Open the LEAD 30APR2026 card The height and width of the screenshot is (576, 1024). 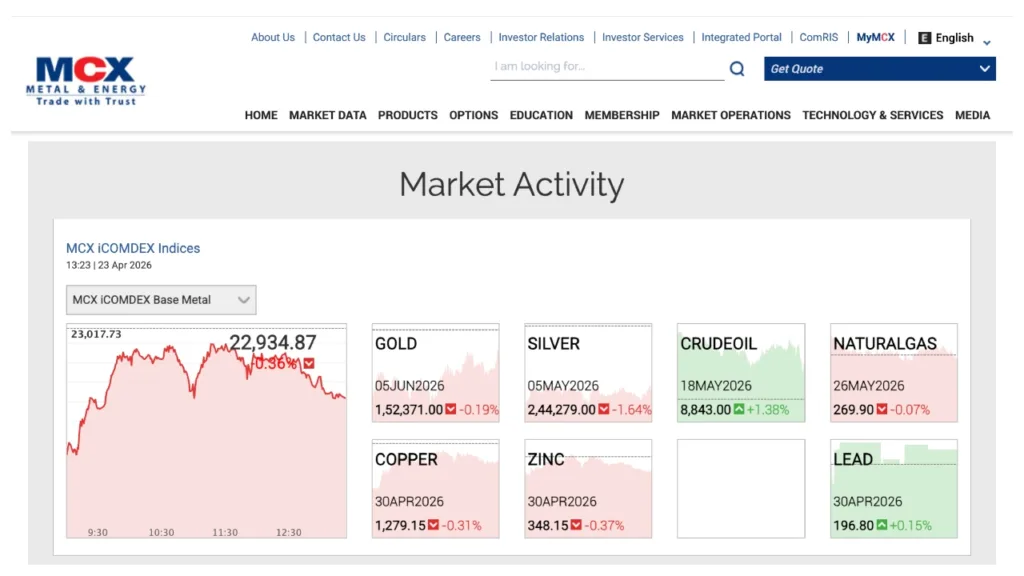pos(893,488)
